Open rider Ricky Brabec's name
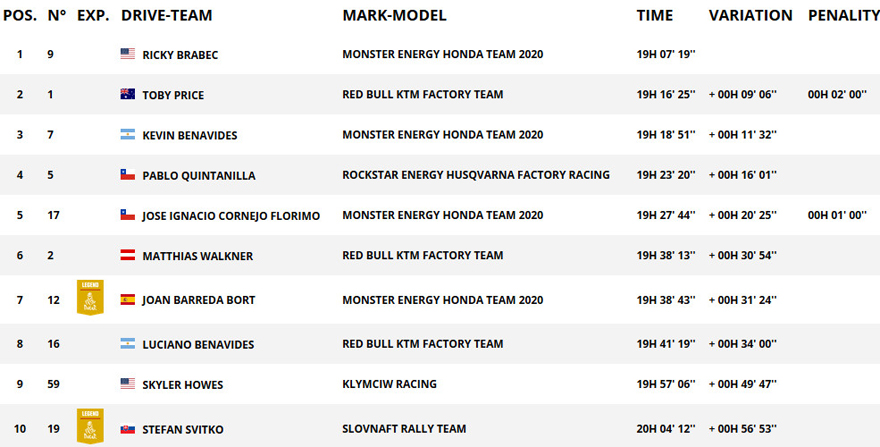The height and width of the screenshot is (447, 880). click(180, 55)
